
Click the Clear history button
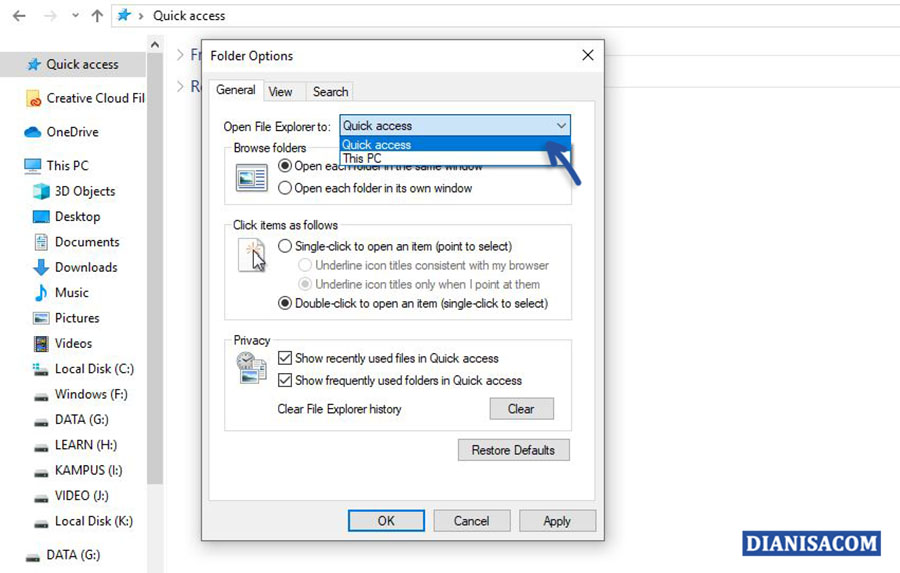click(522, 409)
